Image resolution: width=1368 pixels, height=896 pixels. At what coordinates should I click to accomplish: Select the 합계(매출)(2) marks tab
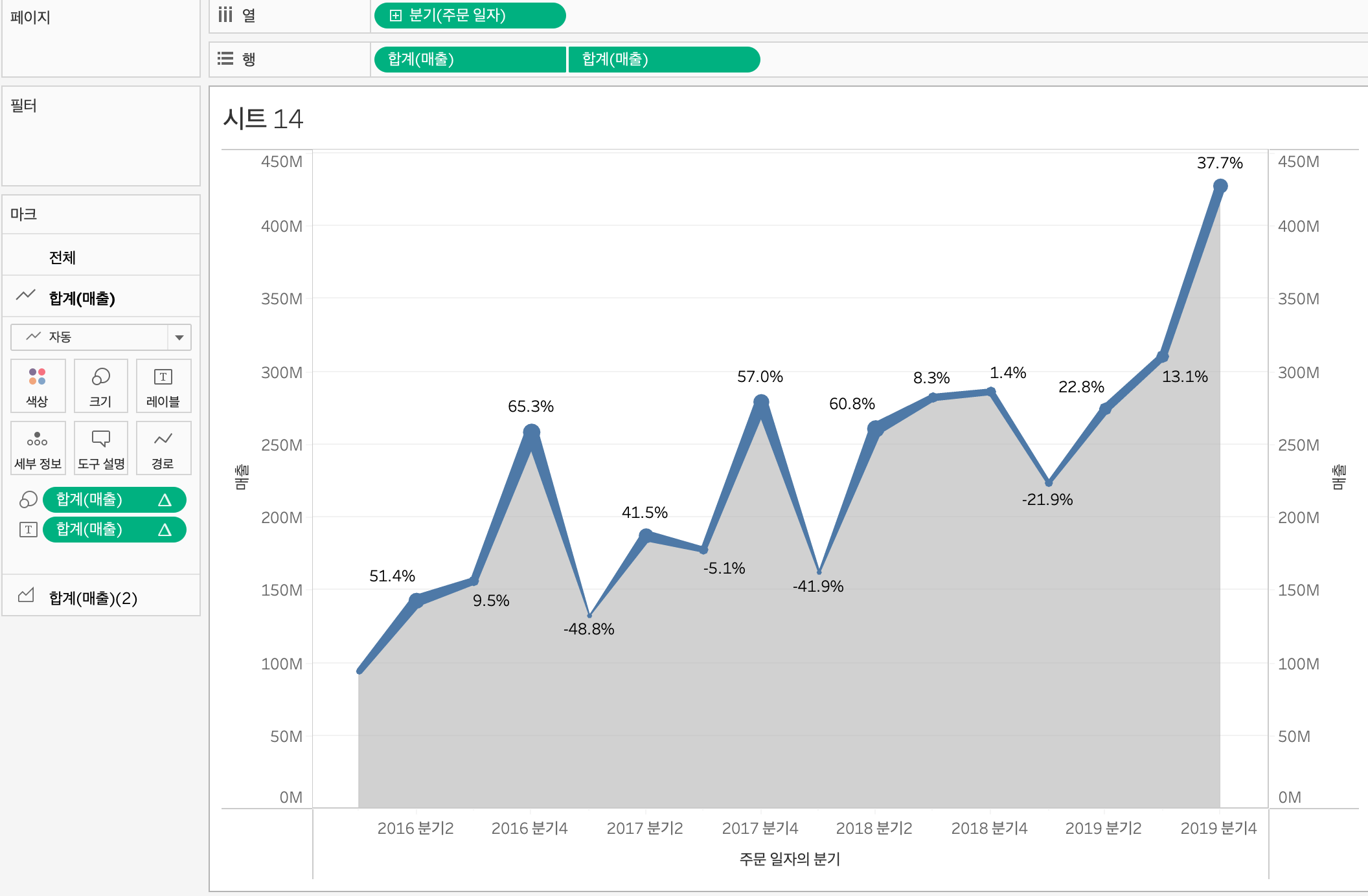[x=93, y=598]
